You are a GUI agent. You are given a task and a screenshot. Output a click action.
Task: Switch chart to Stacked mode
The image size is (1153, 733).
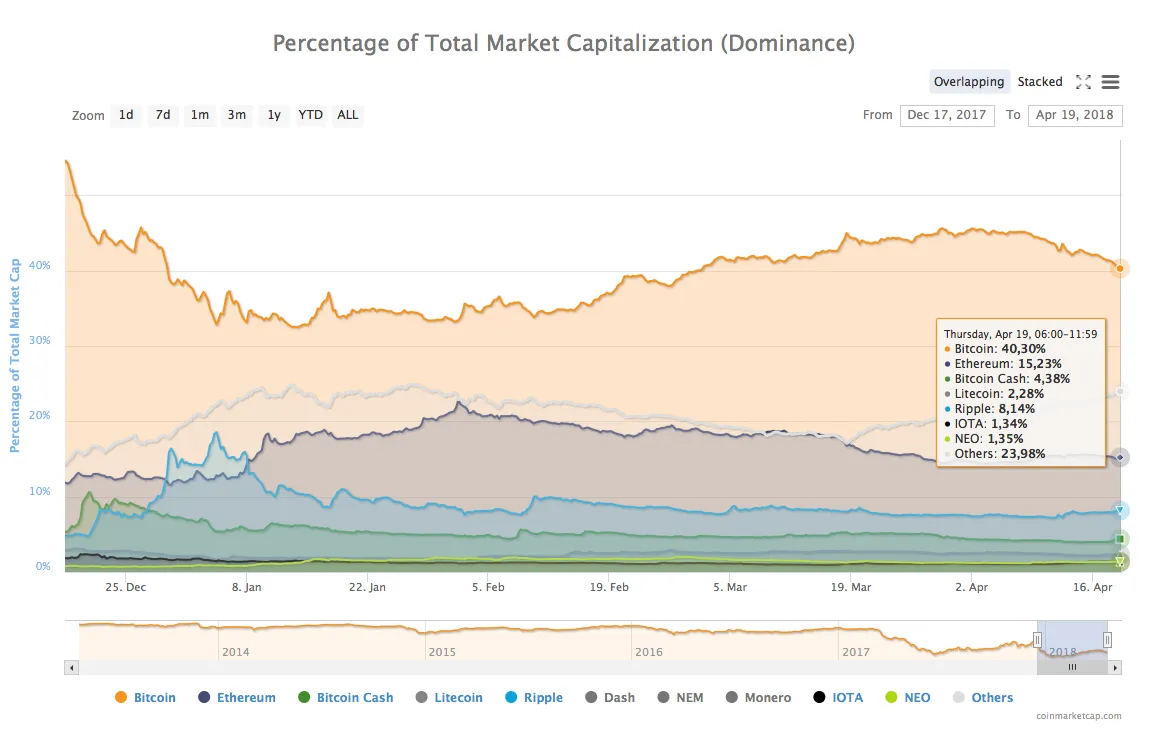pos(1040,82)
